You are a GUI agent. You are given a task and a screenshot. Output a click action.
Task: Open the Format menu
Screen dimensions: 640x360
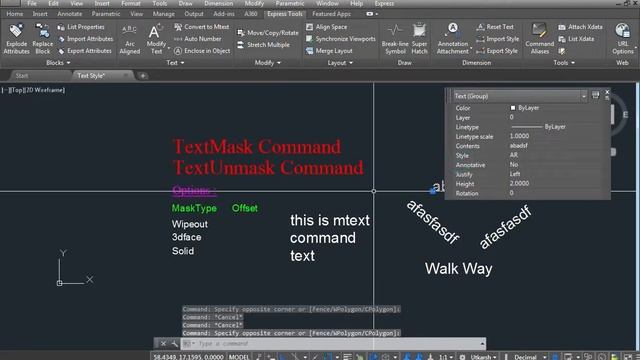click(131, 3)
